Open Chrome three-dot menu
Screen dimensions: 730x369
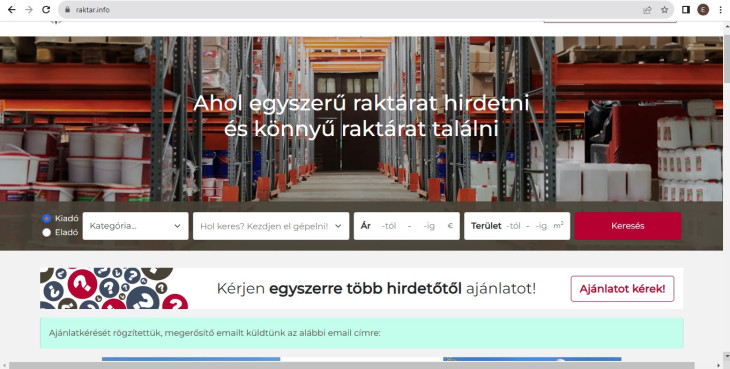(720, 10)
